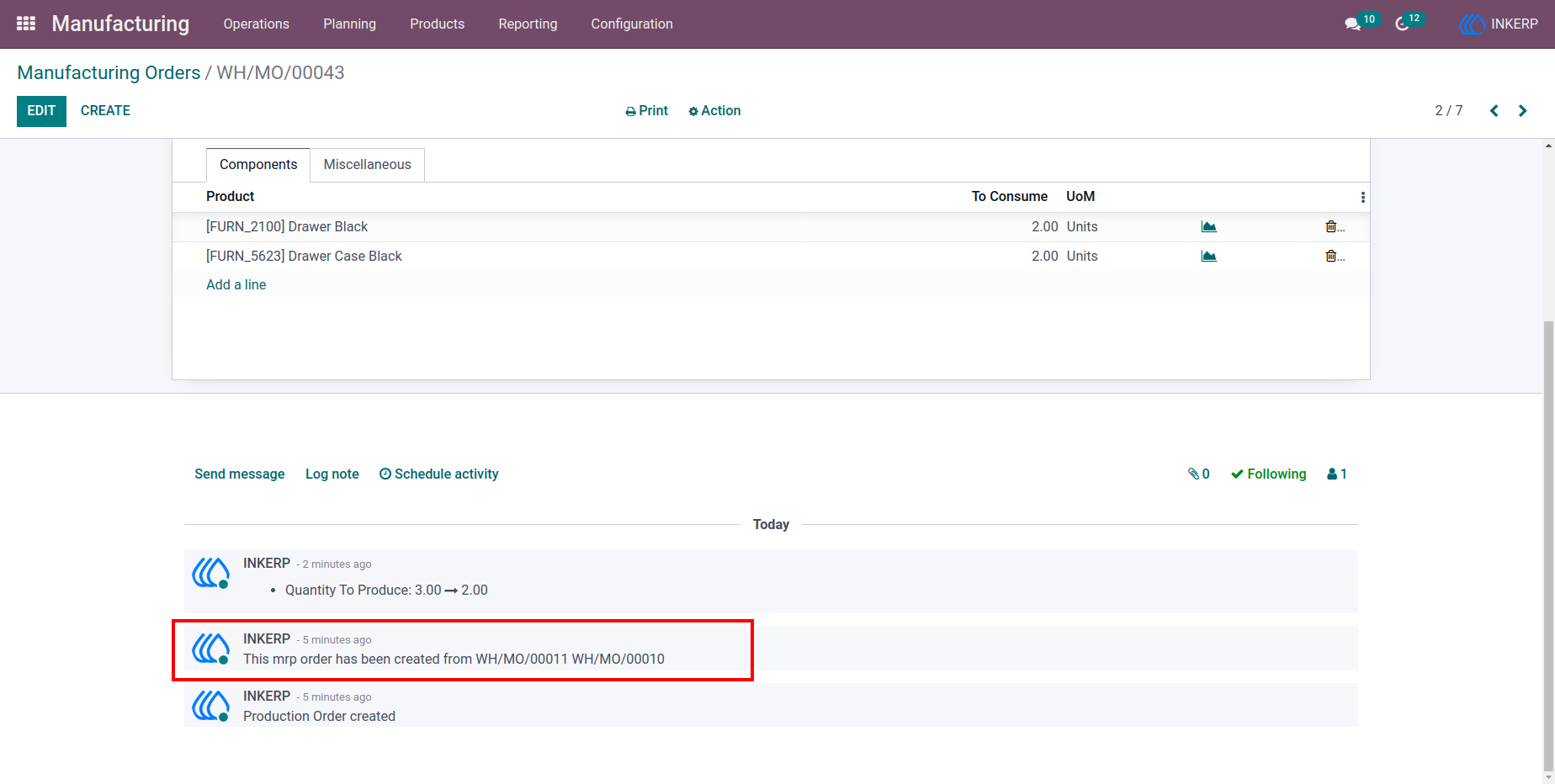
Task: Click the attachments paperclip counter
Action: coord(1198,474)
